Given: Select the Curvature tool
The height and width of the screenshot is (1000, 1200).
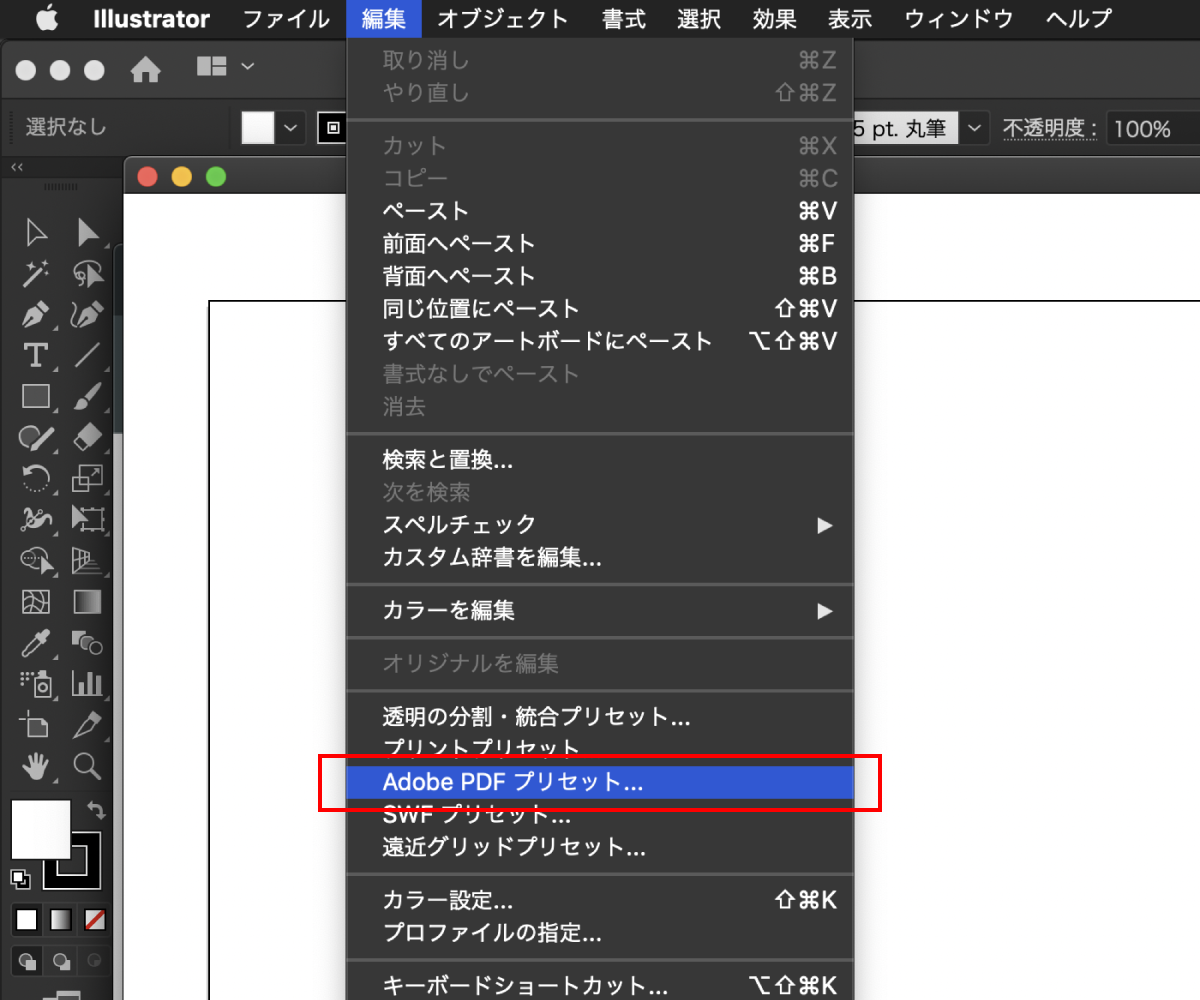Looking at the screenshot, I should [88, 314].
